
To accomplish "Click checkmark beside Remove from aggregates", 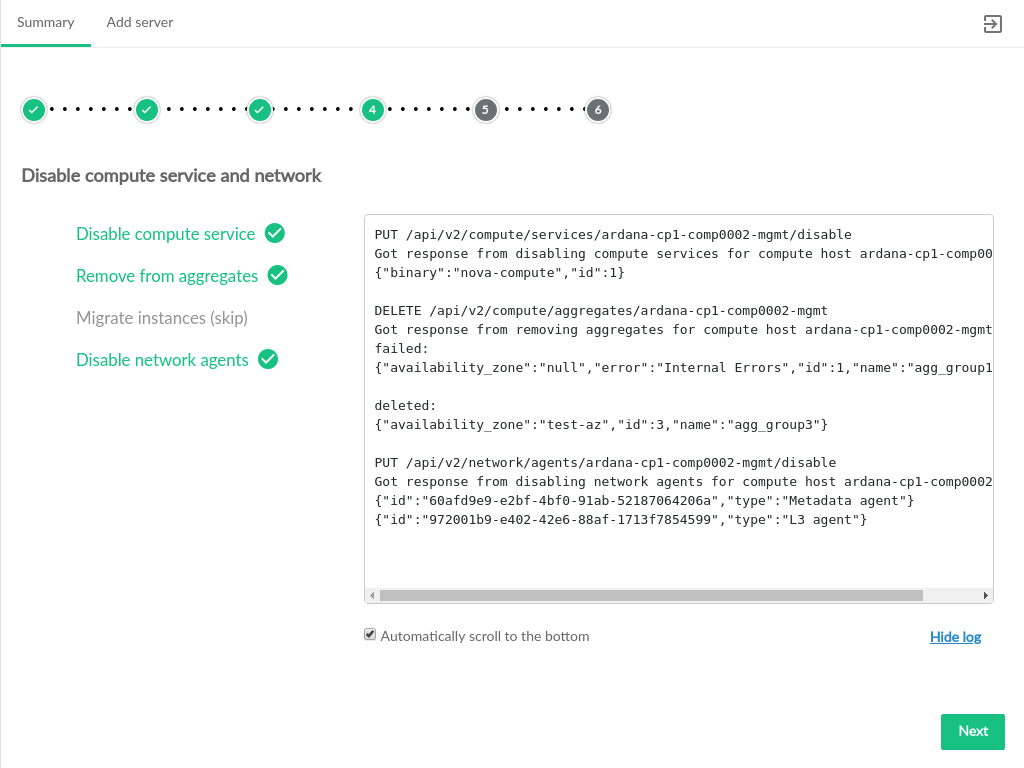I will (x=278, y=275).
